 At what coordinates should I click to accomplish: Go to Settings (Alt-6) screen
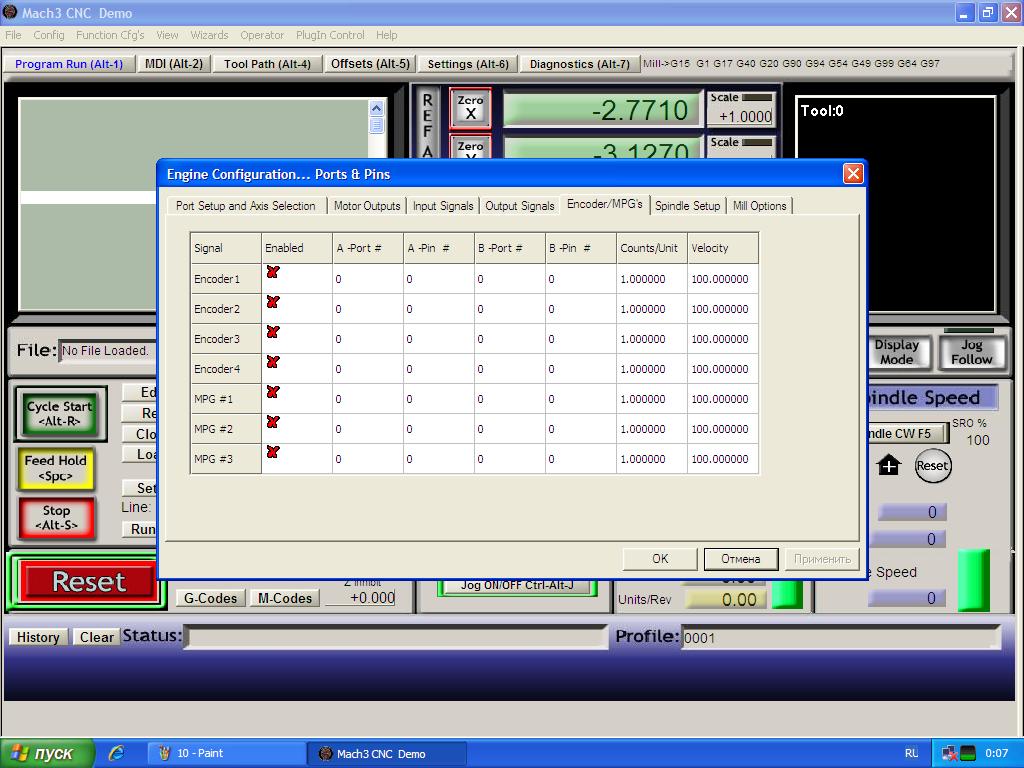click(468, 64)
